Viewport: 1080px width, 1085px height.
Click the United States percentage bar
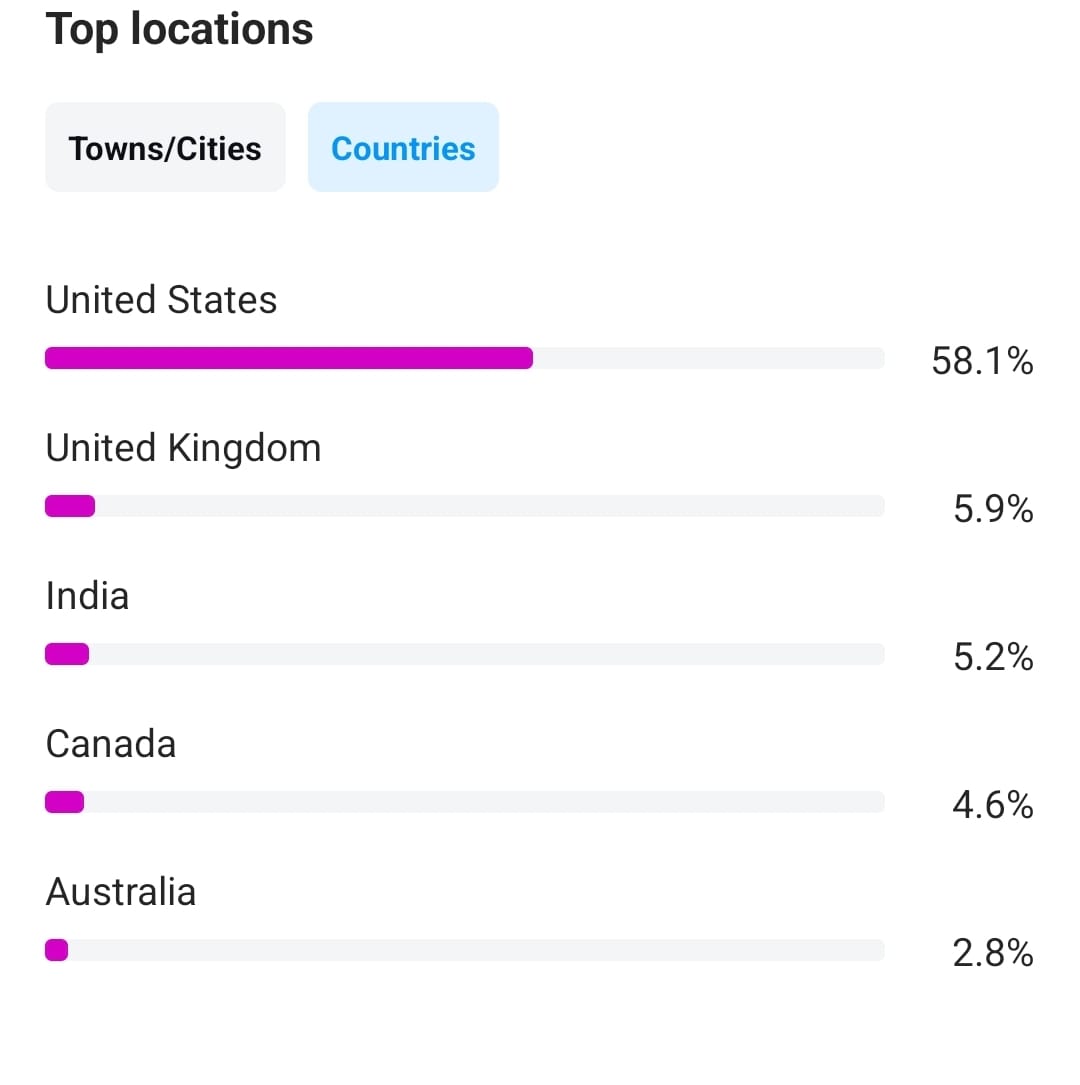tap(465, 358)
